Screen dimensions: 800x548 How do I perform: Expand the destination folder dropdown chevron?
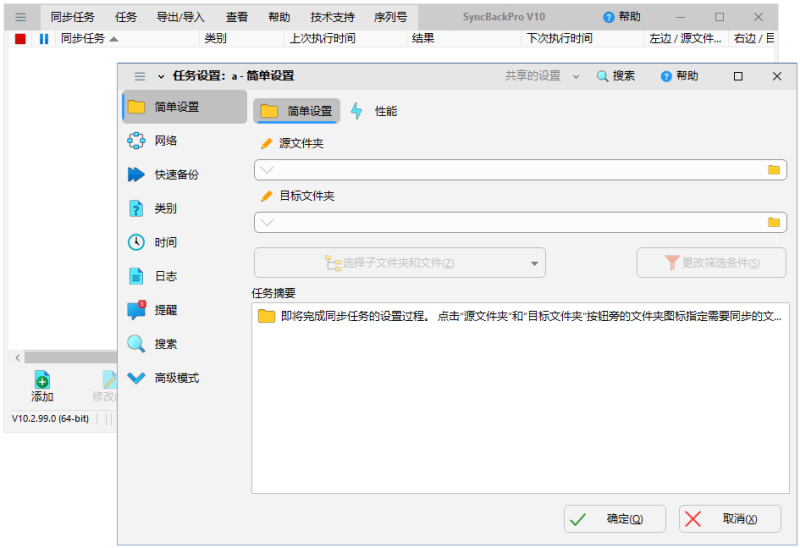click(x=267, y=222)
